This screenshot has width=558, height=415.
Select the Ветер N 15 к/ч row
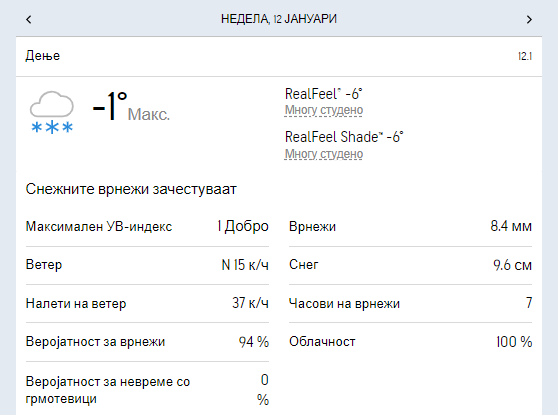click(147, 265)
